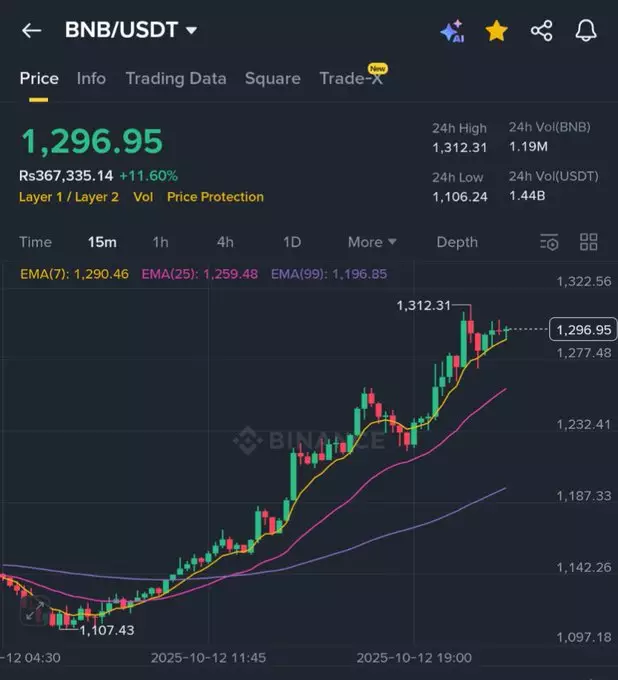The height and width of the screenshot is (680, 618).
Task: Tap the share icon
Action: click(541, 31)
